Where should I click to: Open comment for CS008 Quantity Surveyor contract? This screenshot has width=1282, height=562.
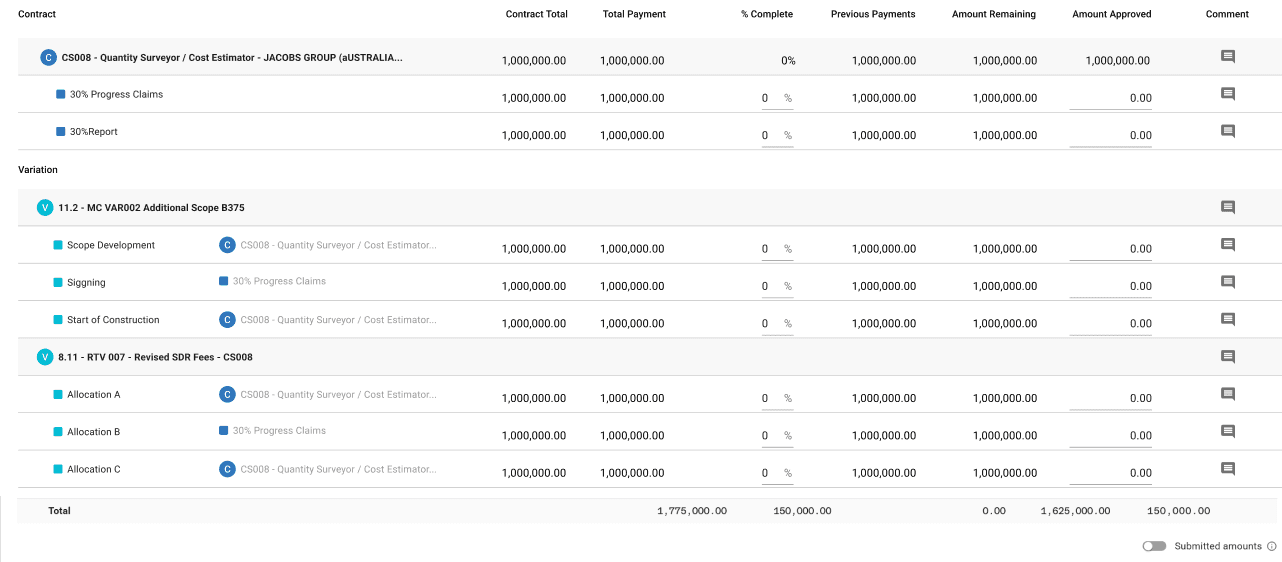[1228, 57]
